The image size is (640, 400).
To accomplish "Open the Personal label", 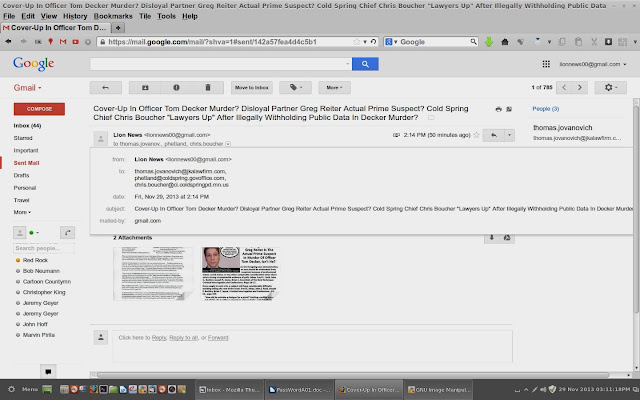I will pos(24,188).
